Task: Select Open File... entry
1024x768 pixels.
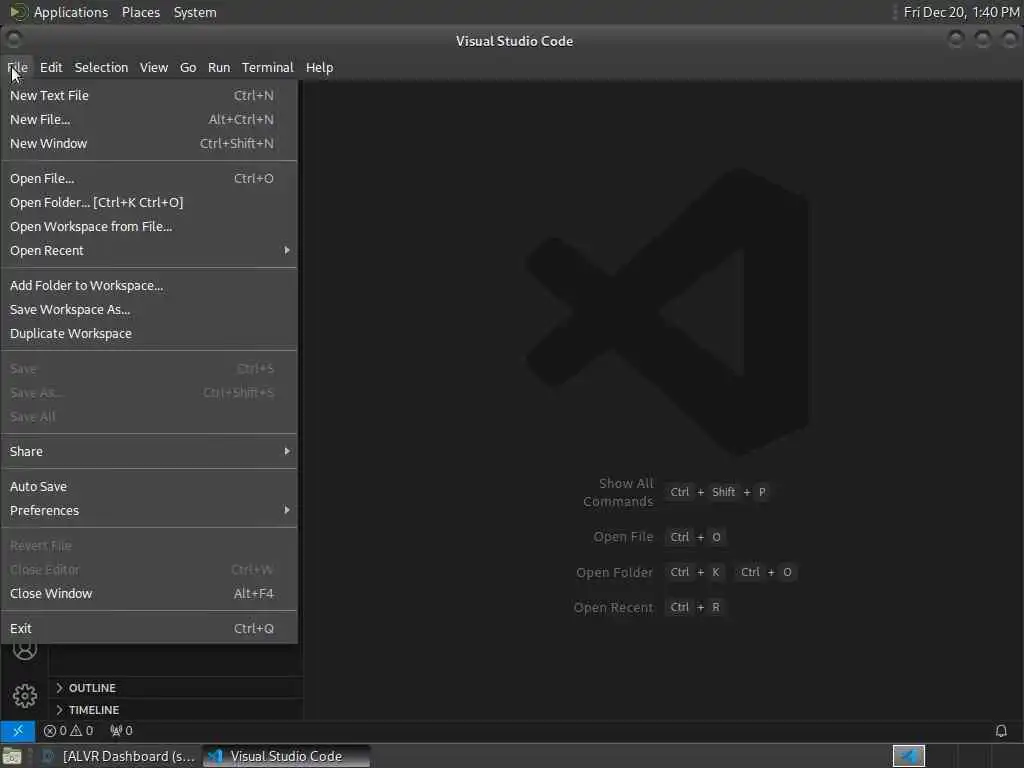Action: (x=149, y=178)
